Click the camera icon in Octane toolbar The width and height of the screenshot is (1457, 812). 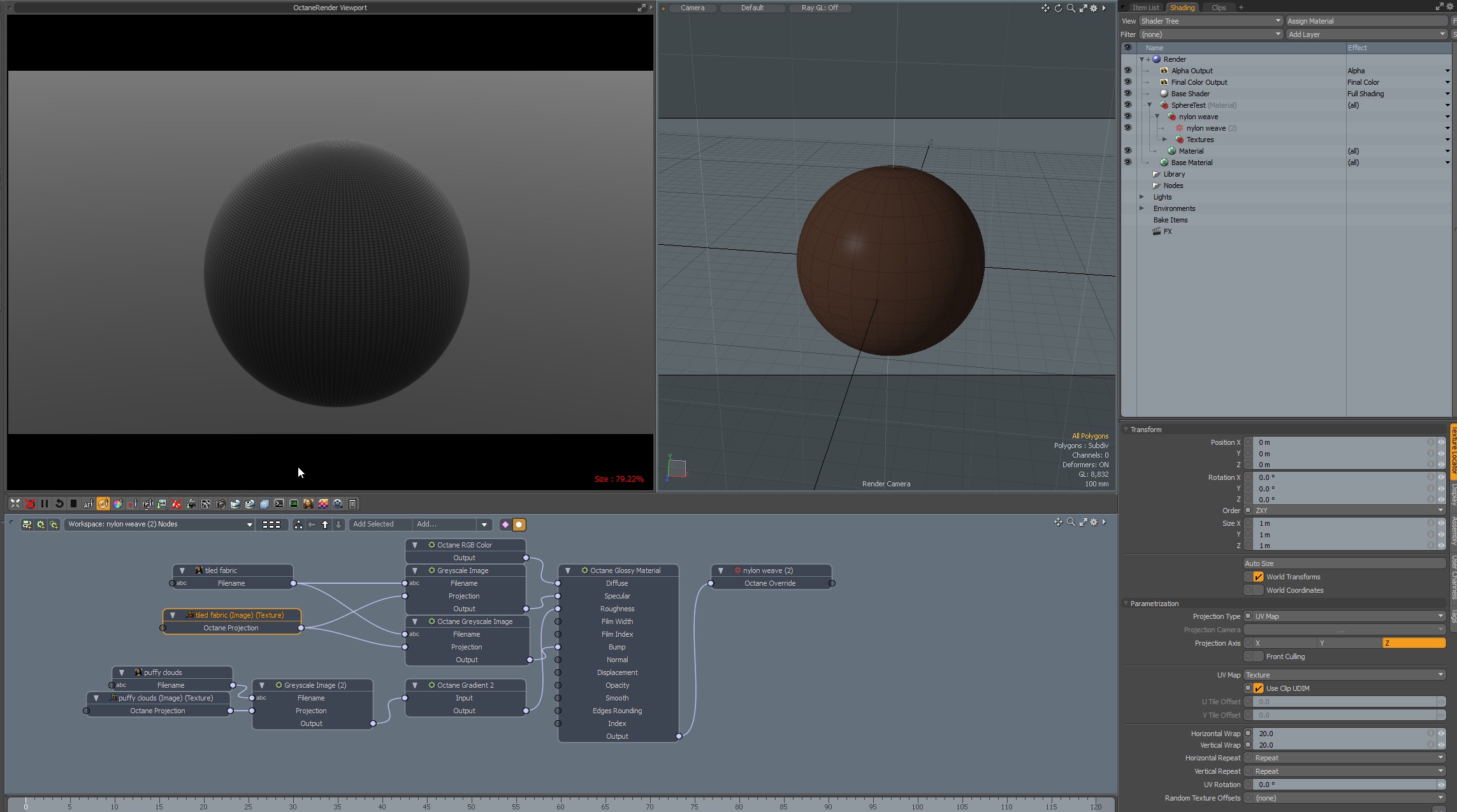(x=221, y=504)
